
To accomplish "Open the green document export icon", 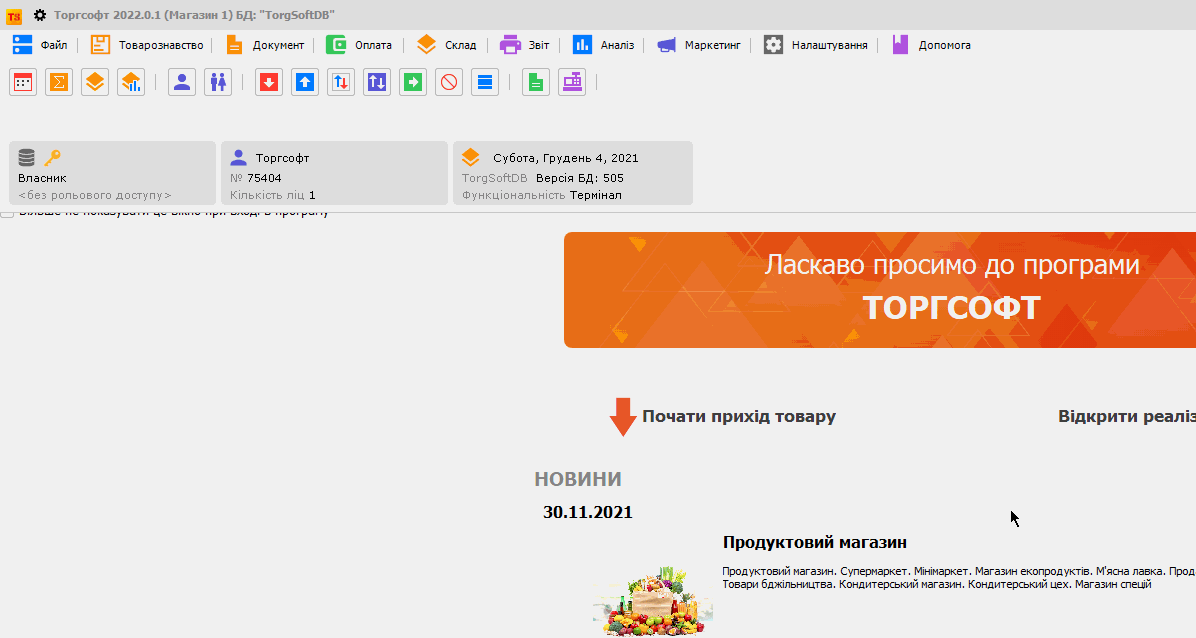I will coord(535,82).
